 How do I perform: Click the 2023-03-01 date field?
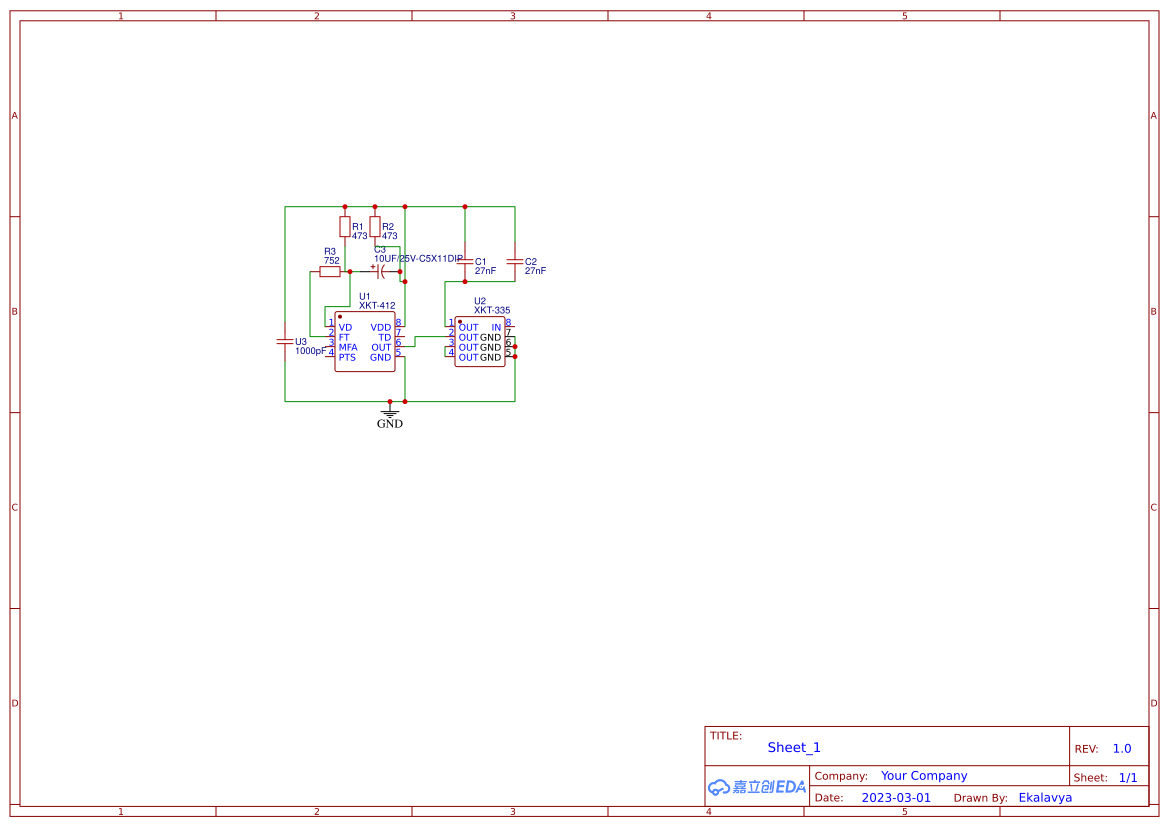[897, 797]
